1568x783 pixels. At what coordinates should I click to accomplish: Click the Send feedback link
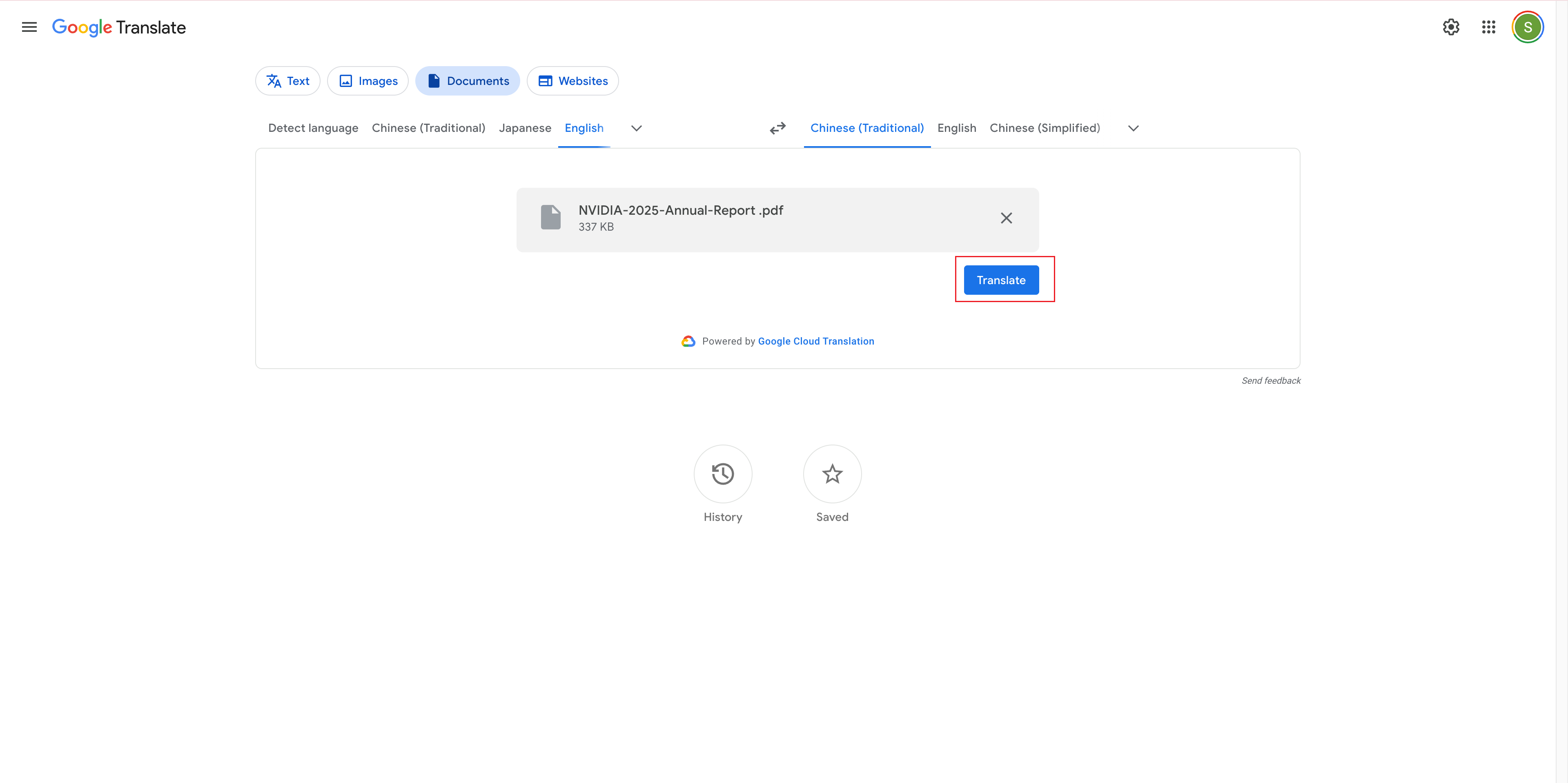coord(1270,381)
